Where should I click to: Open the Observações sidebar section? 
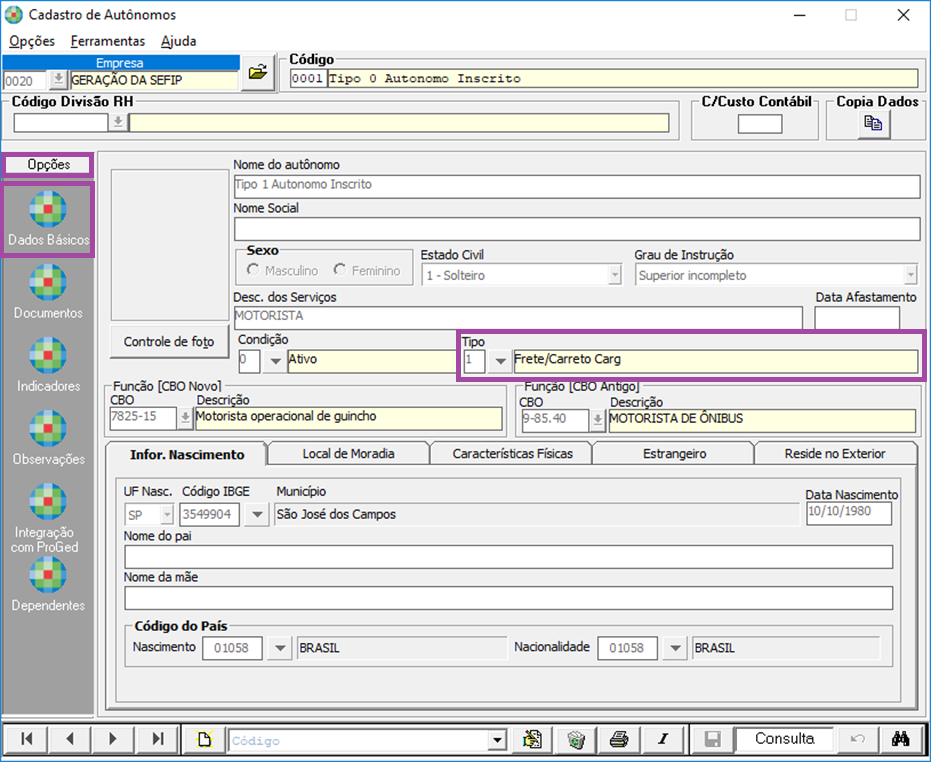tap(48, 439)
